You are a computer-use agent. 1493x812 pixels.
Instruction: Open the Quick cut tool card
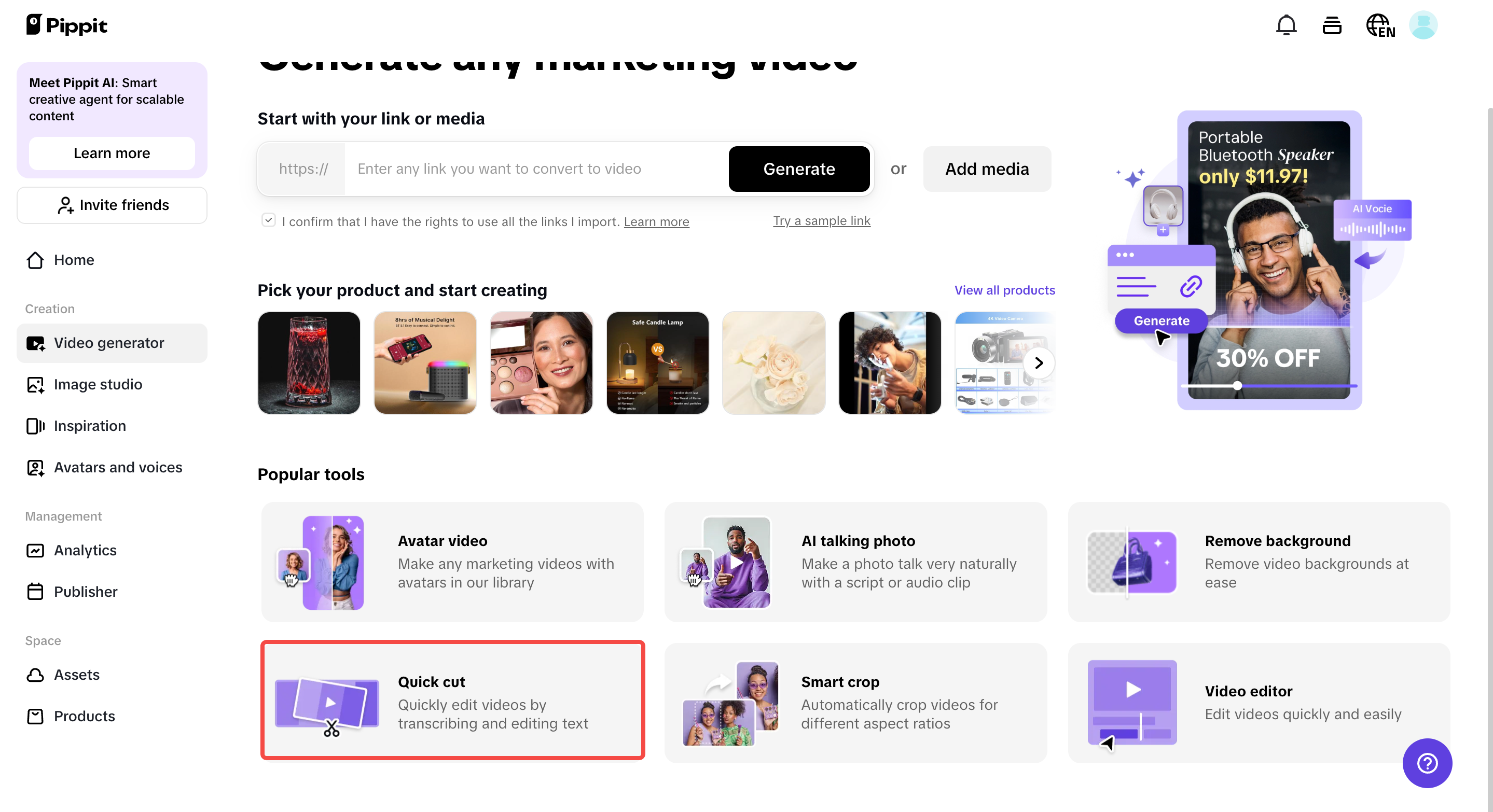coord(453,700)
